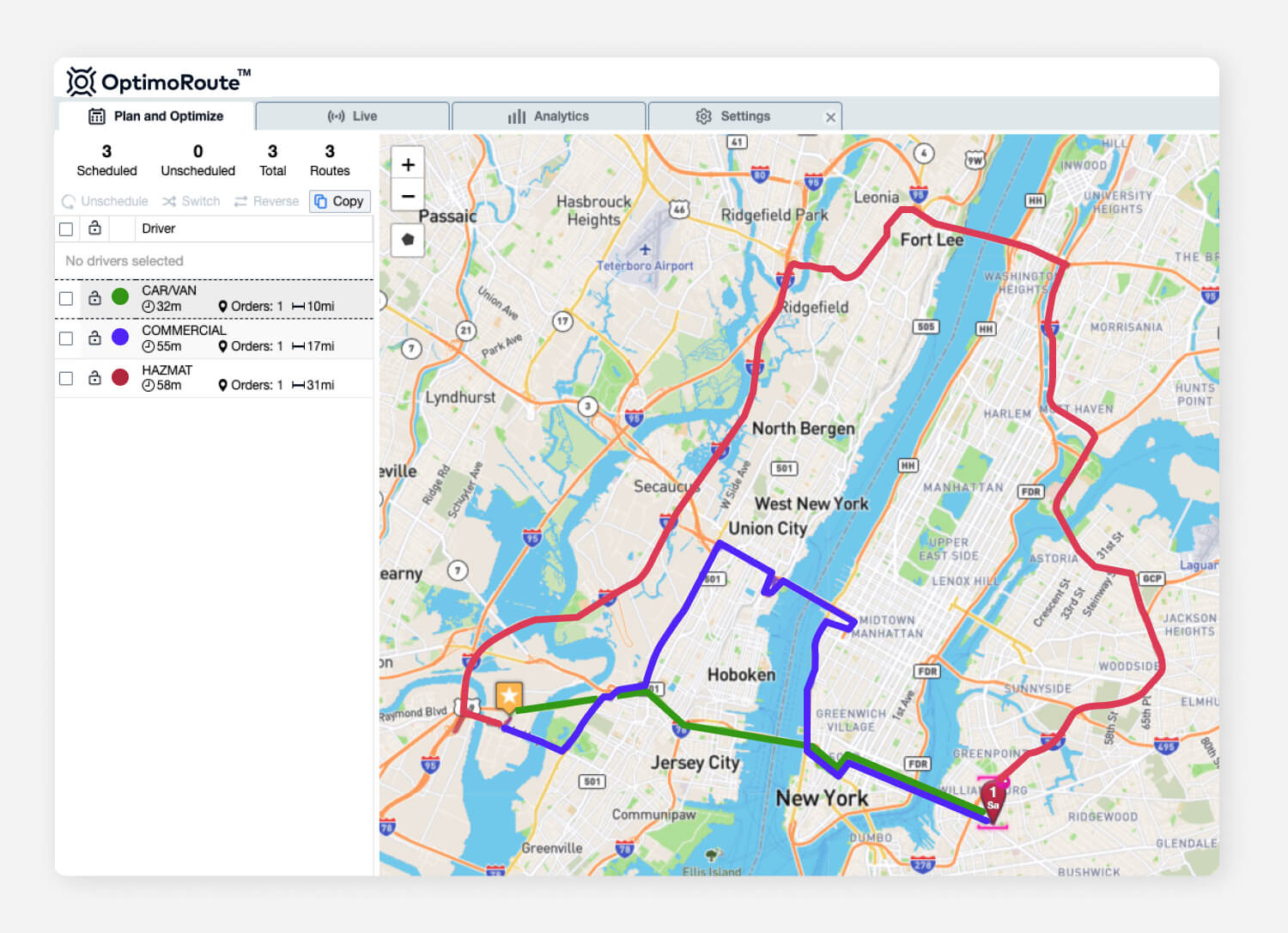The image size is (1288, 933).
Task: Click the Reverse route button
Action: [x=266, y=201]
